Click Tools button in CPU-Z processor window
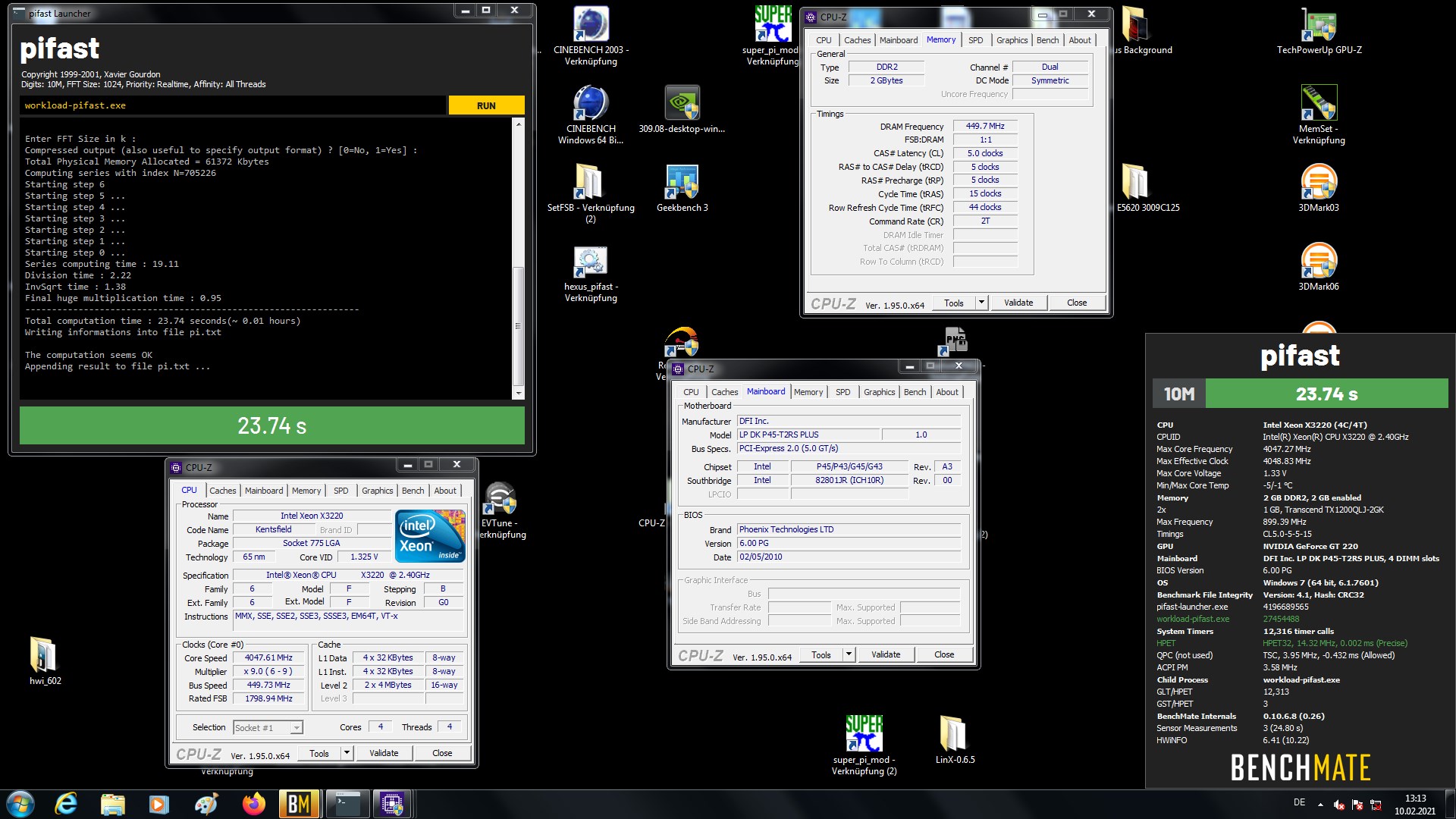This screenshot has height=819, width=1456. [319, 753]
